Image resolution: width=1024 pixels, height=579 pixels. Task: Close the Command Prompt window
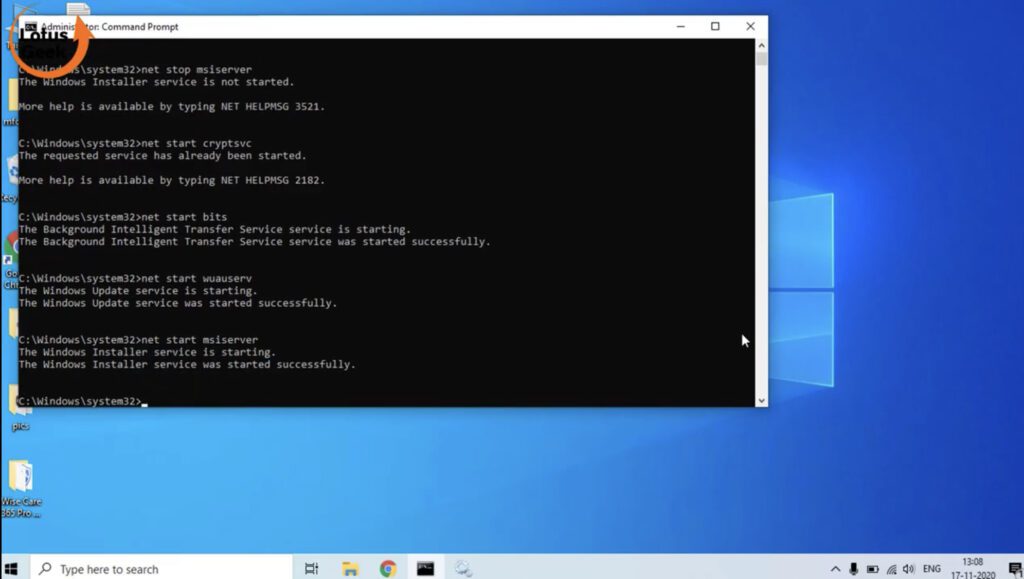tap(750, 26)
